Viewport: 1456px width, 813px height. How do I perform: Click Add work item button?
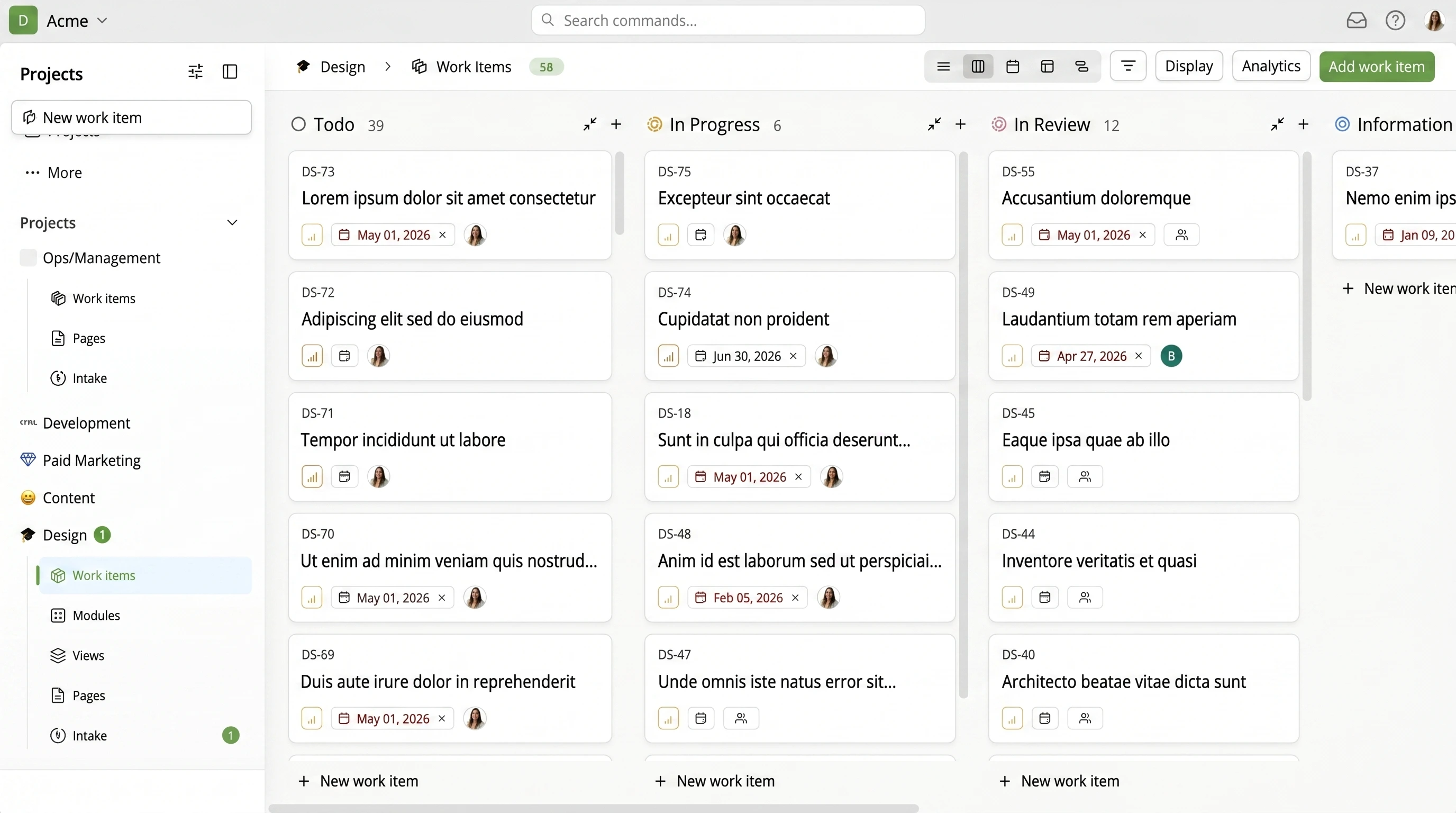pos(1376,67)
